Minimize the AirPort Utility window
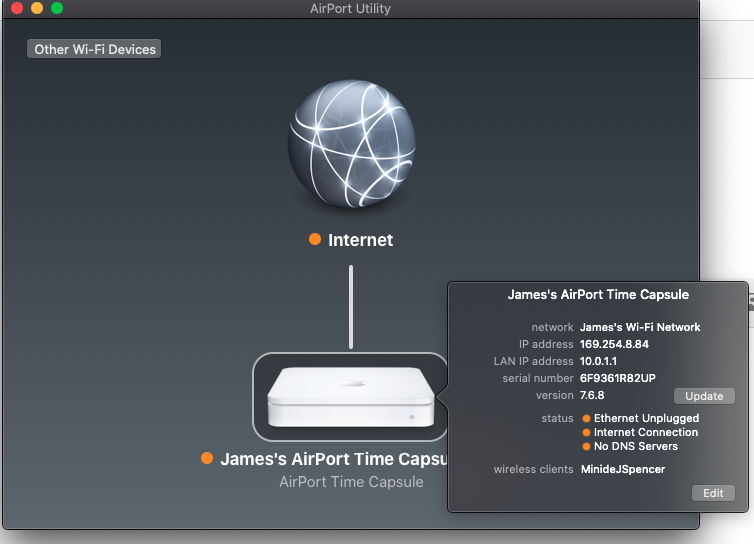The width and height of the screenshot is (754, 544). click(x=37, y=8)
